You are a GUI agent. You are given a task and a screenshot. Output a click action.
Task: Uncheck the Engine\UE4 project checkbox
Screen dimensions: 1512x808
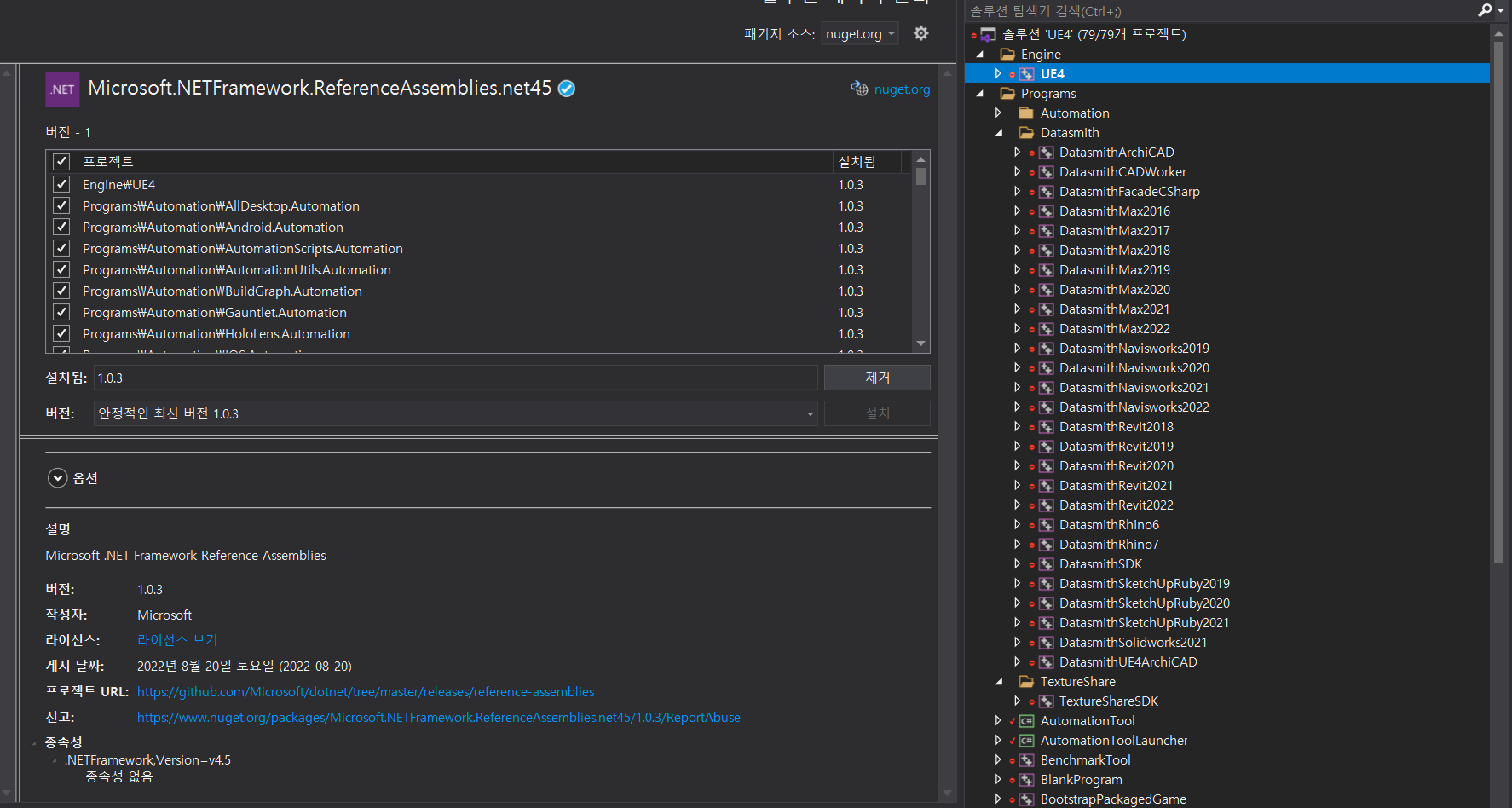coord(61,184)
